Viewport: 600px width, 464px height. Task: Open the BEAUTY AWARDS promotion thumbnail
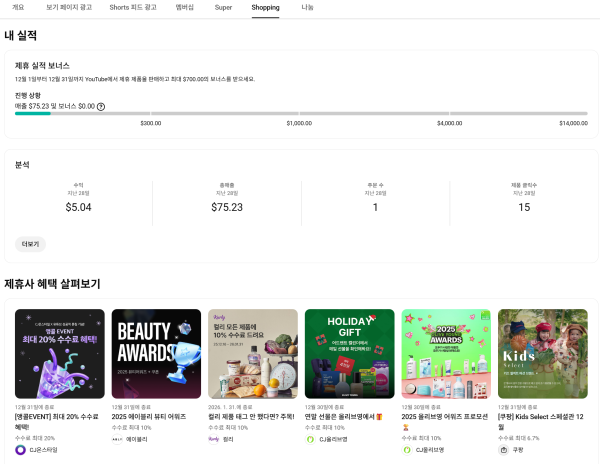pos(156,353)
